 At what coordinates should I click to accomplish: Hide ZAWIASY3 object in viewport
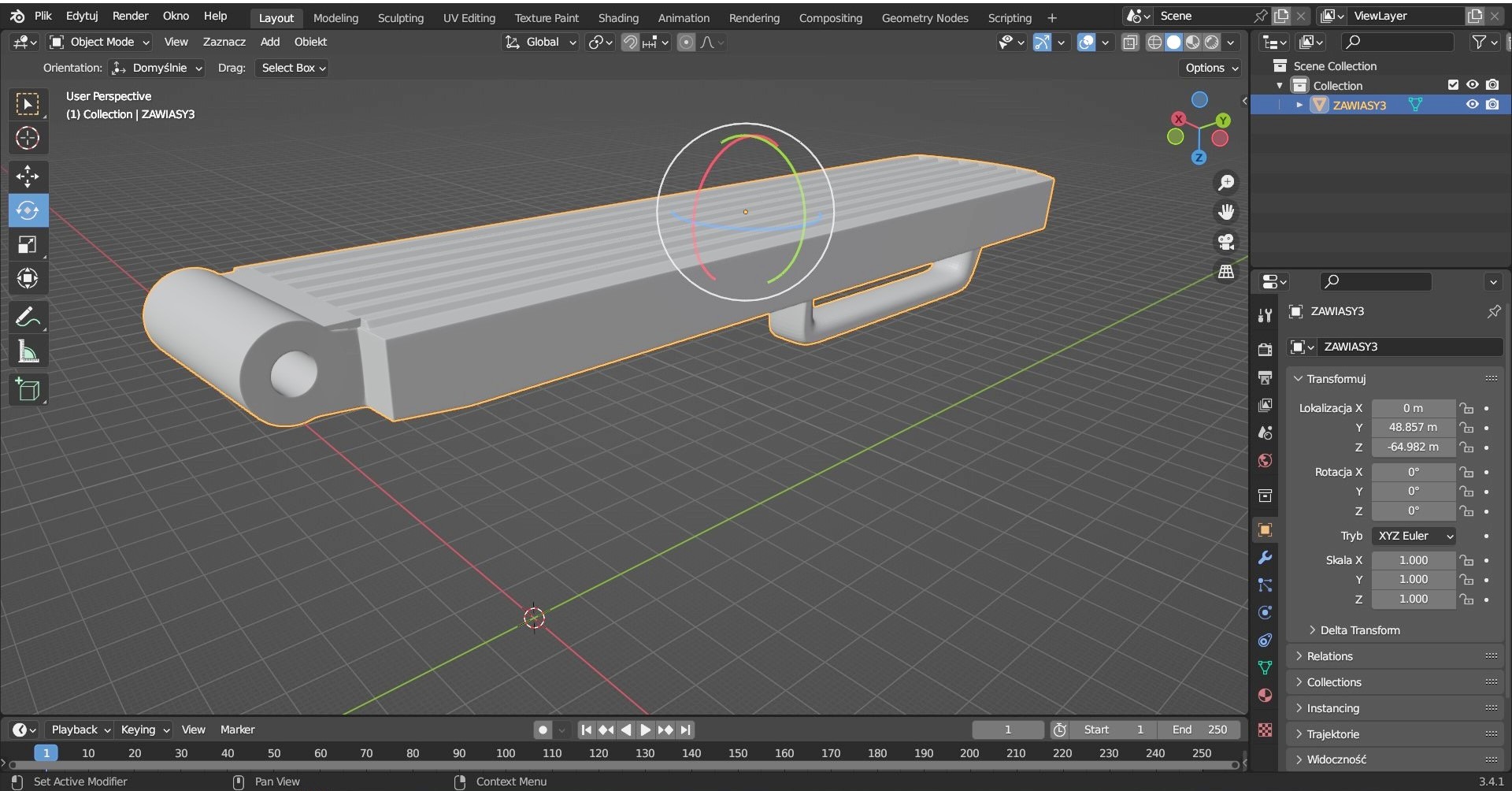[1472, 105]
